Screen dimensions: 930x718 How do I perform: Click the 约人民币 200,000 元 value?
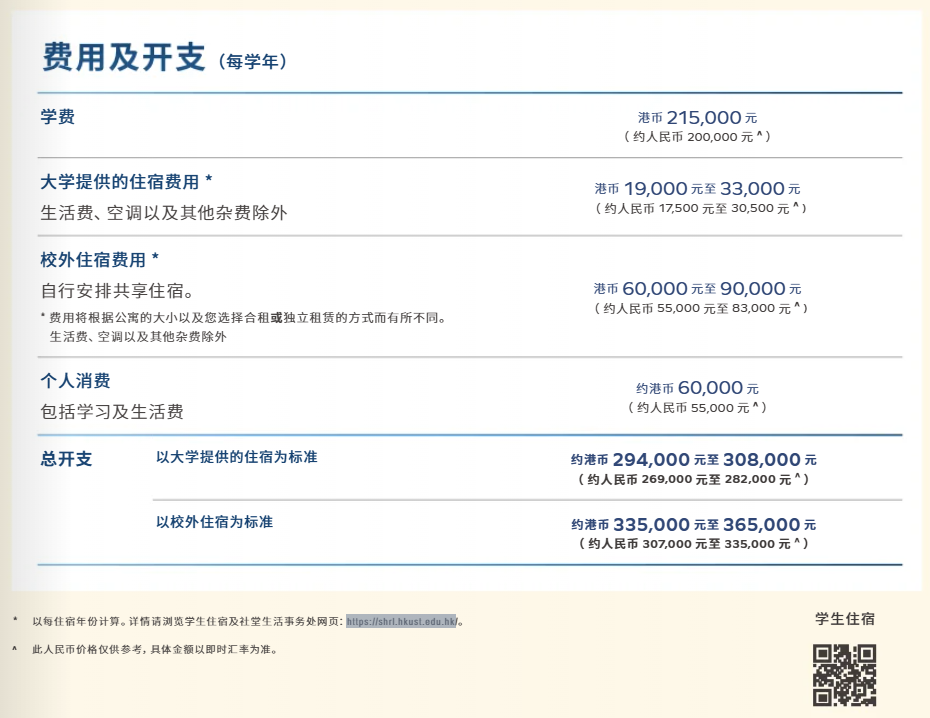(698, 137)
